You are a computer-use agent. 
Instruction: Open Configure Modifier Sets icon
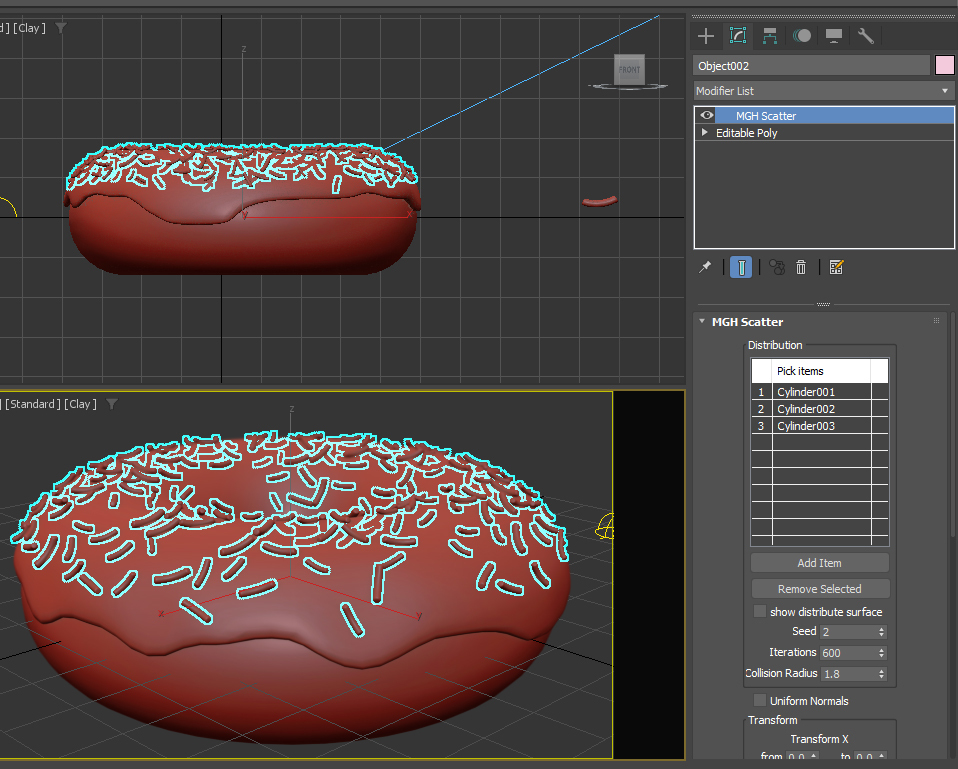[836, 267]
